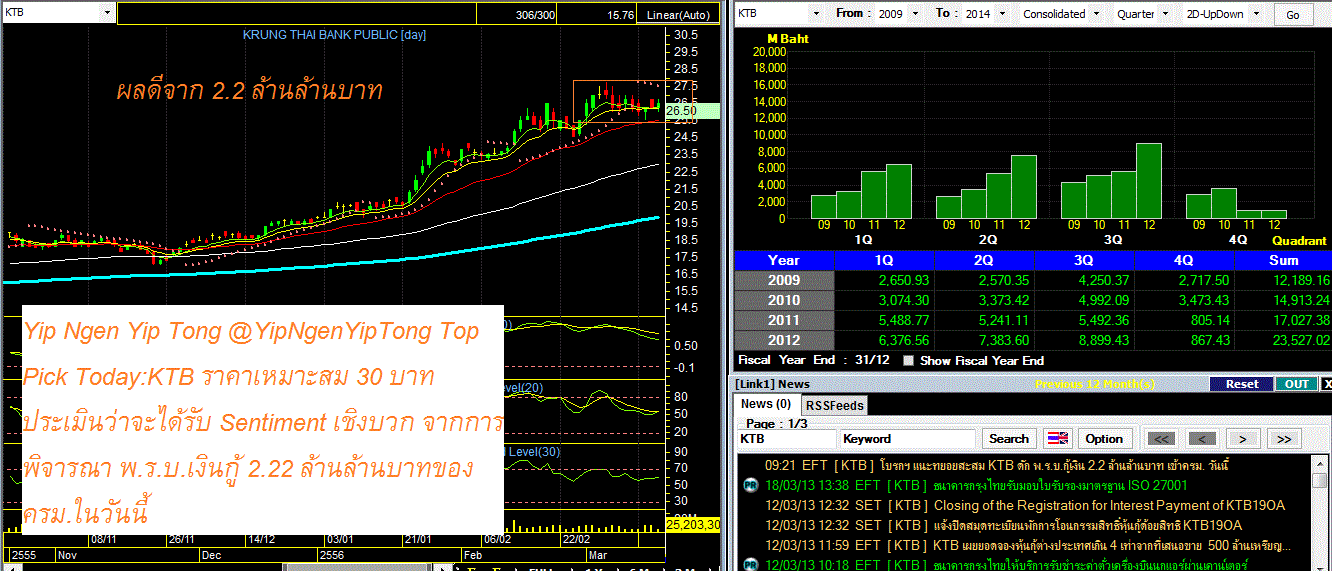Click the Sum column header in the table
The image size is (1332, 571).
(1283, 260)
